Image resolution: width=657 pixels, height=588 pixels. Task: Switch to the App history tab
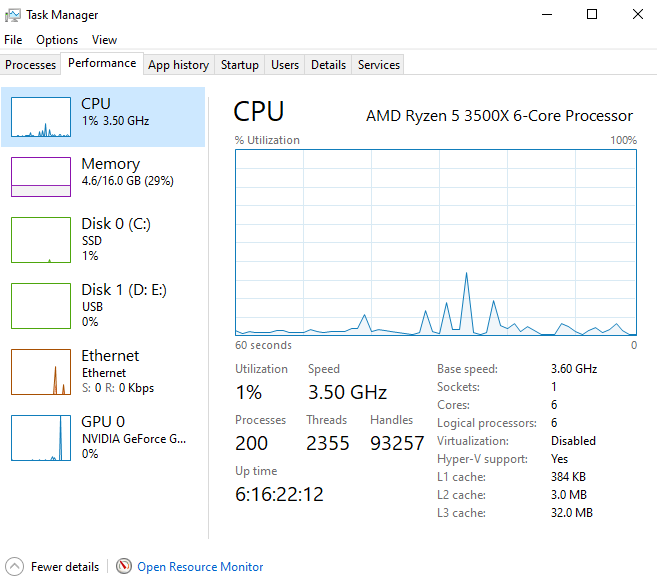point(178,65)
